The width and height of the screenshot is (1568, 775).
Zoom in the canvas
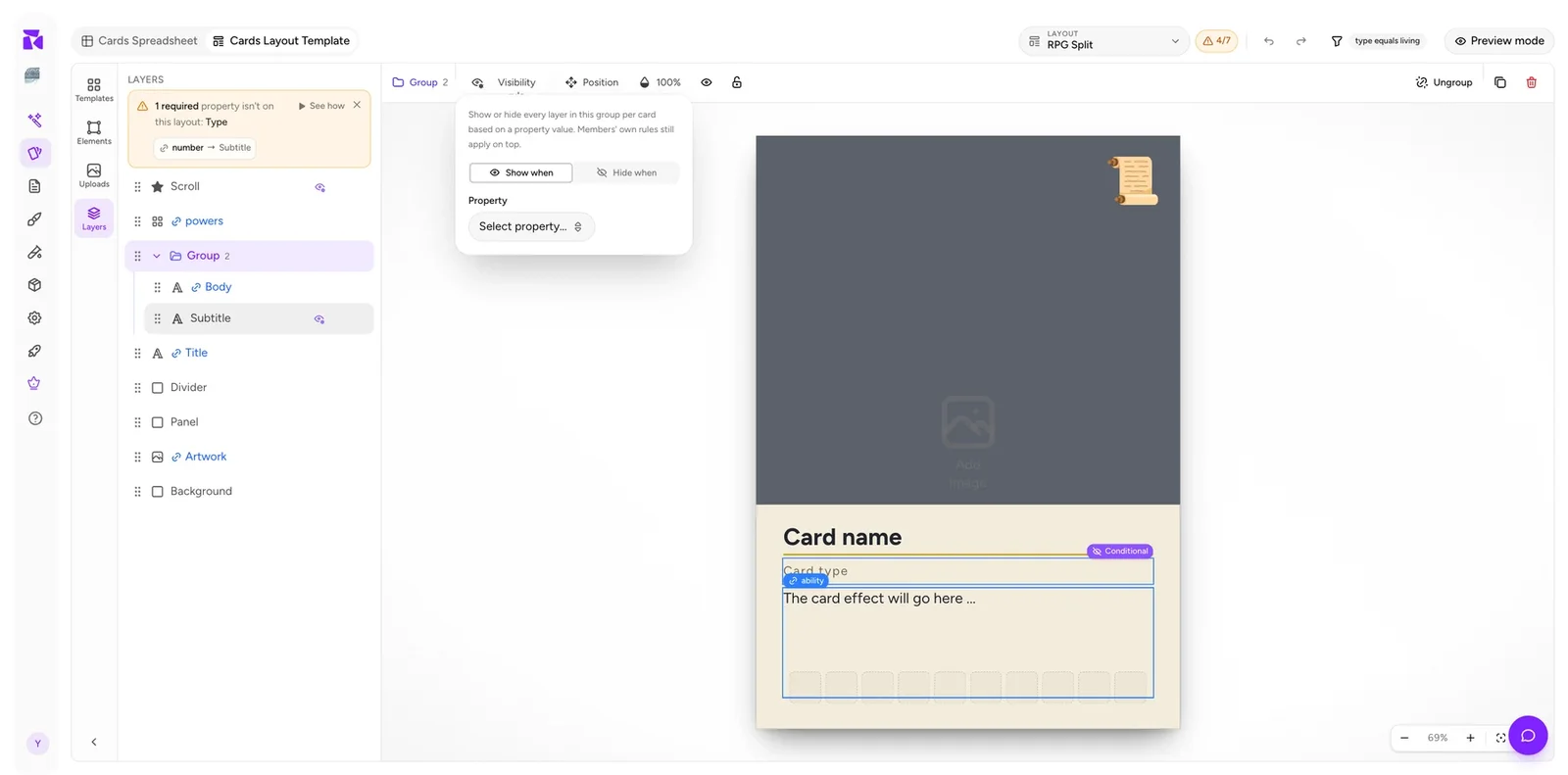(1470, 738)
